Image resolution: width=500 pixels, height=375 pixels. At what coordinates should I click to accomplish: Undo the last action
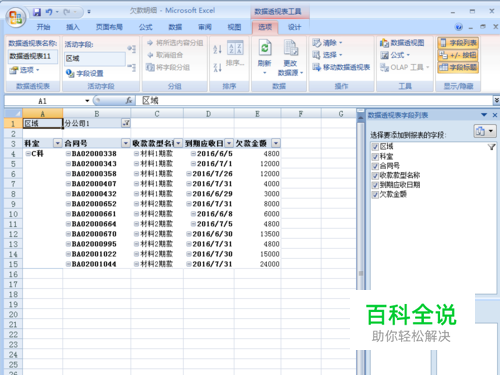pyautogui.click(x=49, y=12)
